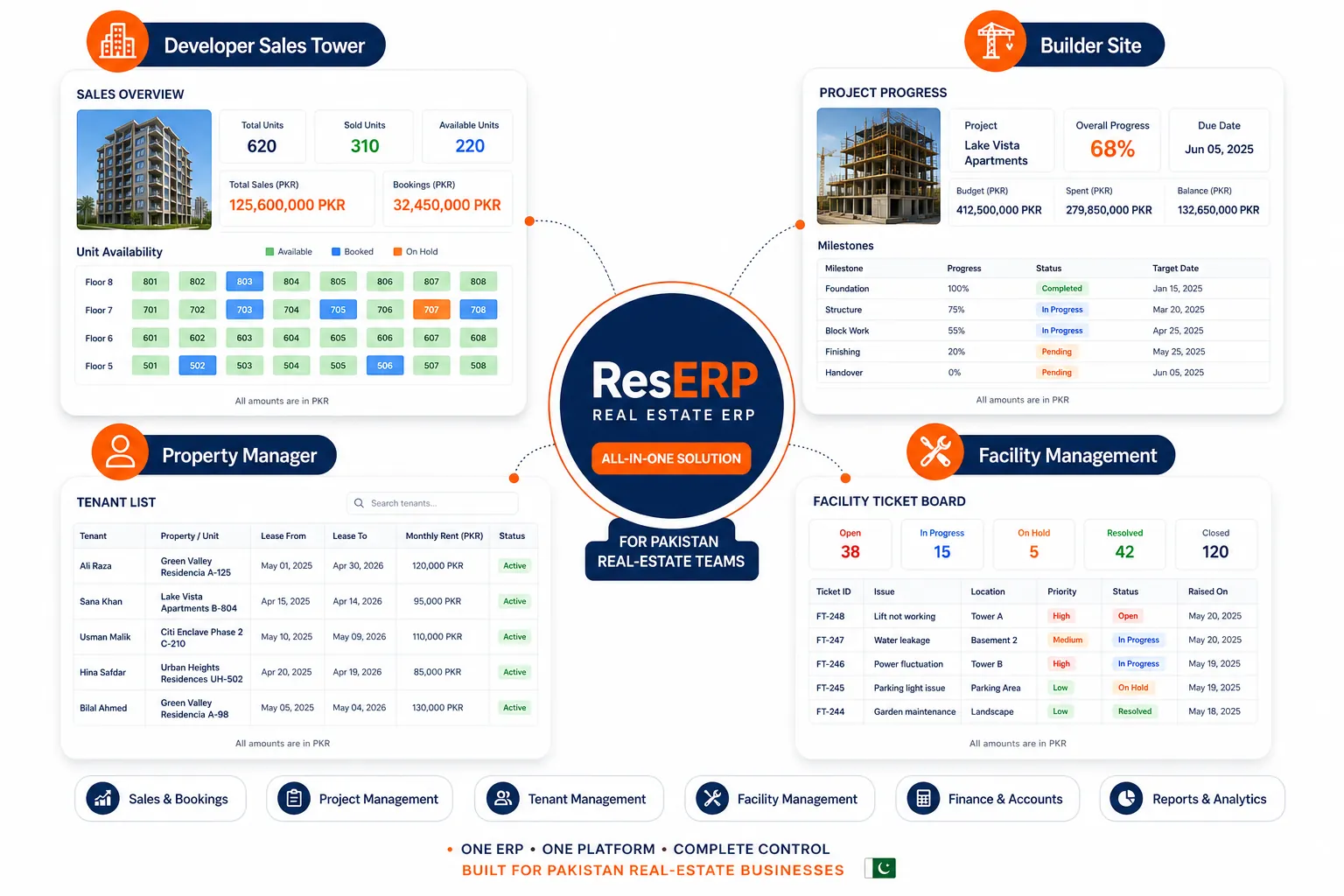1344x896 pixels.
Task: Click the Completed status for Foundation
Action: pyautogui.click(x=1062, y=289)
